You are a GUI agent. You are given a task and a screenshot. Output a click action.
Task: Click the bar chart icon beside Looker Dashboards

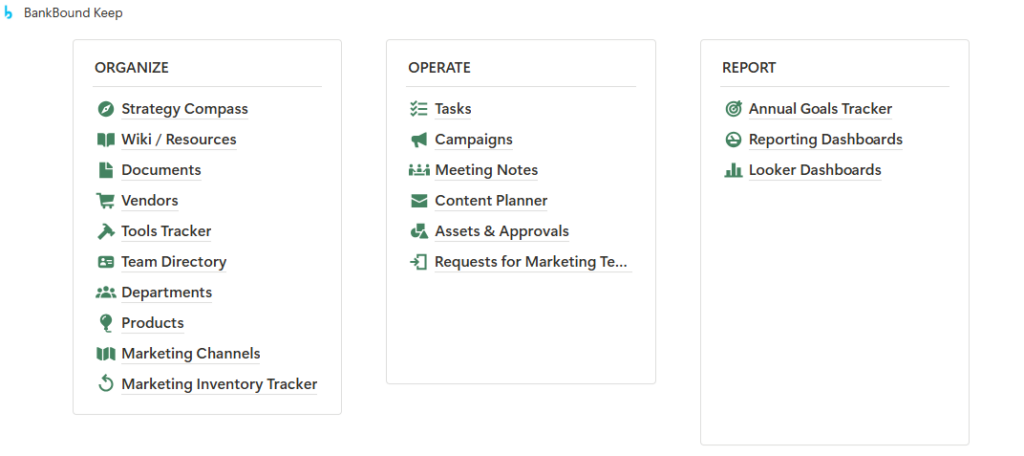(x=733, y=171)
